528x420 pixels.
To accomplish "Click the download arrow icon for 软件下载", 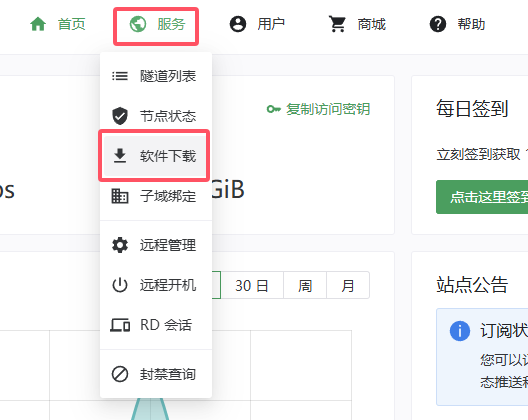I will [x=120, y=156].
